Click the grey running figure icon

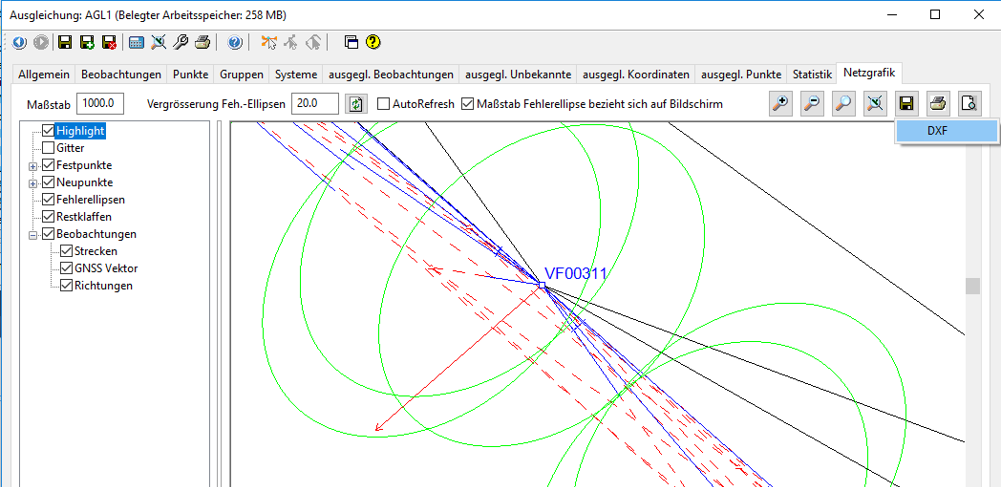291,43
